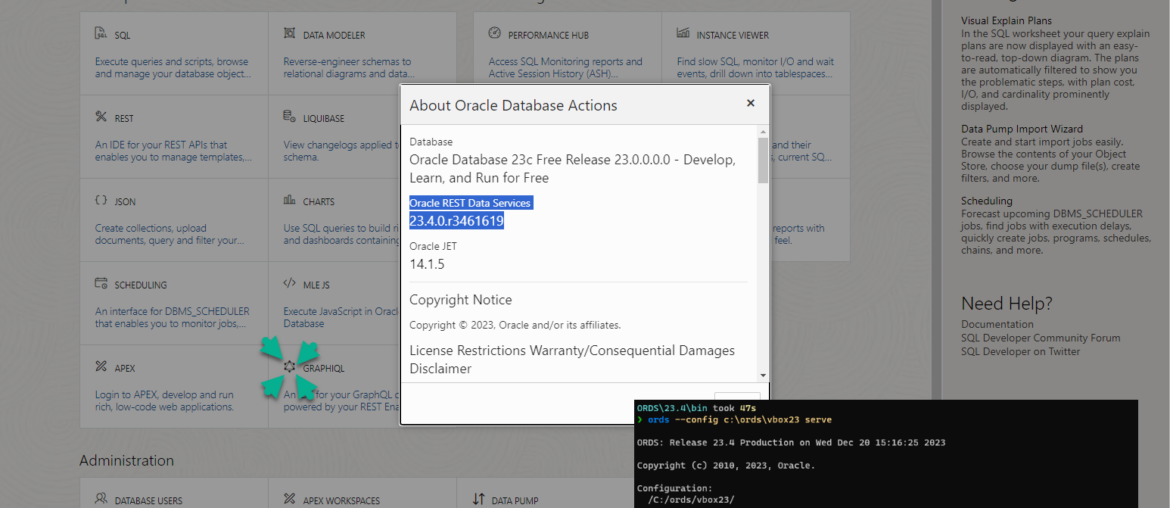Click the Copyright © 2023 Oracle line
The height and width of the screenshot is (508, 1170).
click(x=515, y=325)
